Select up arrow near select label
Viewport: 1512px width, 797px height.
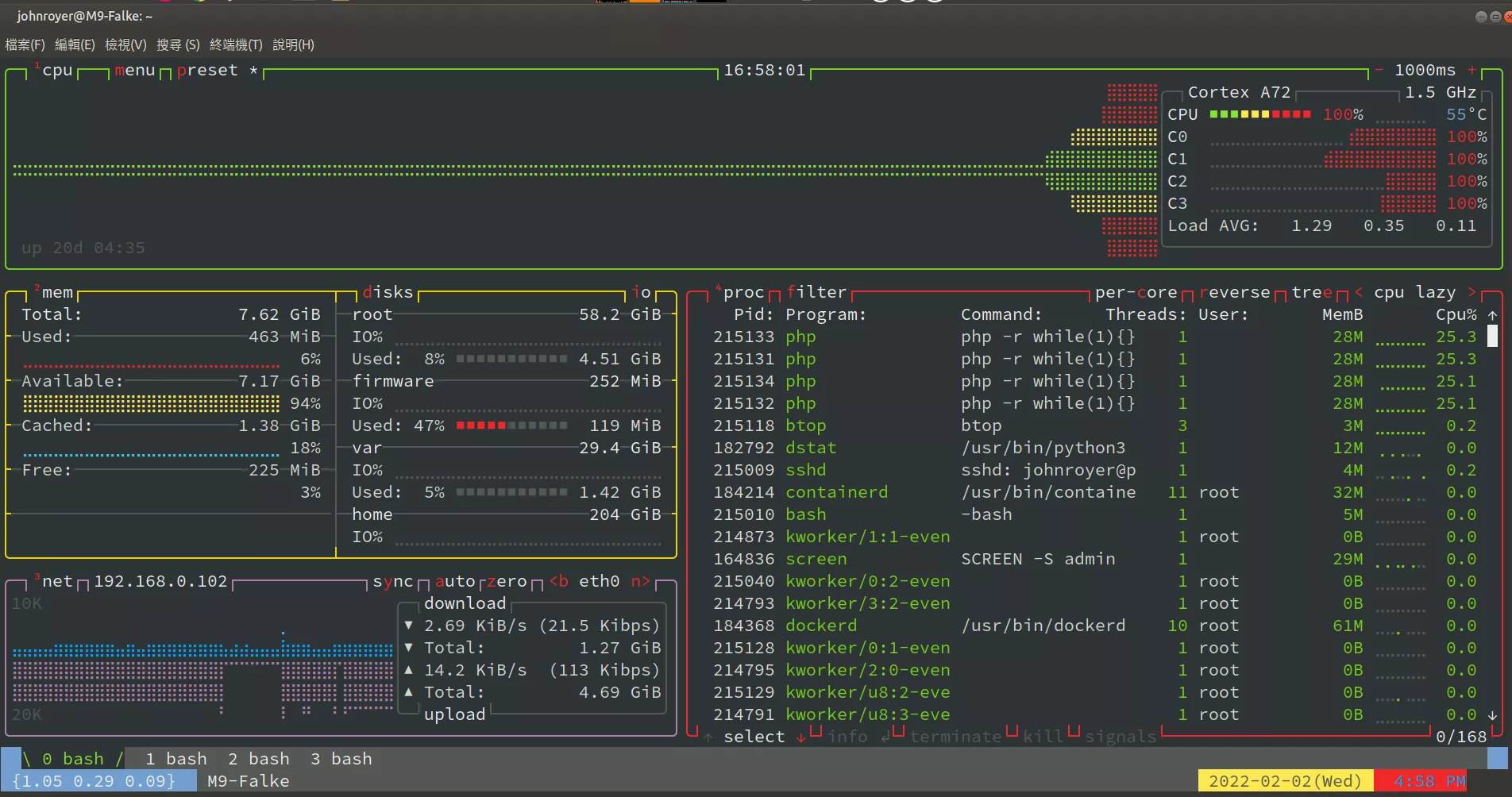(708, 737)
